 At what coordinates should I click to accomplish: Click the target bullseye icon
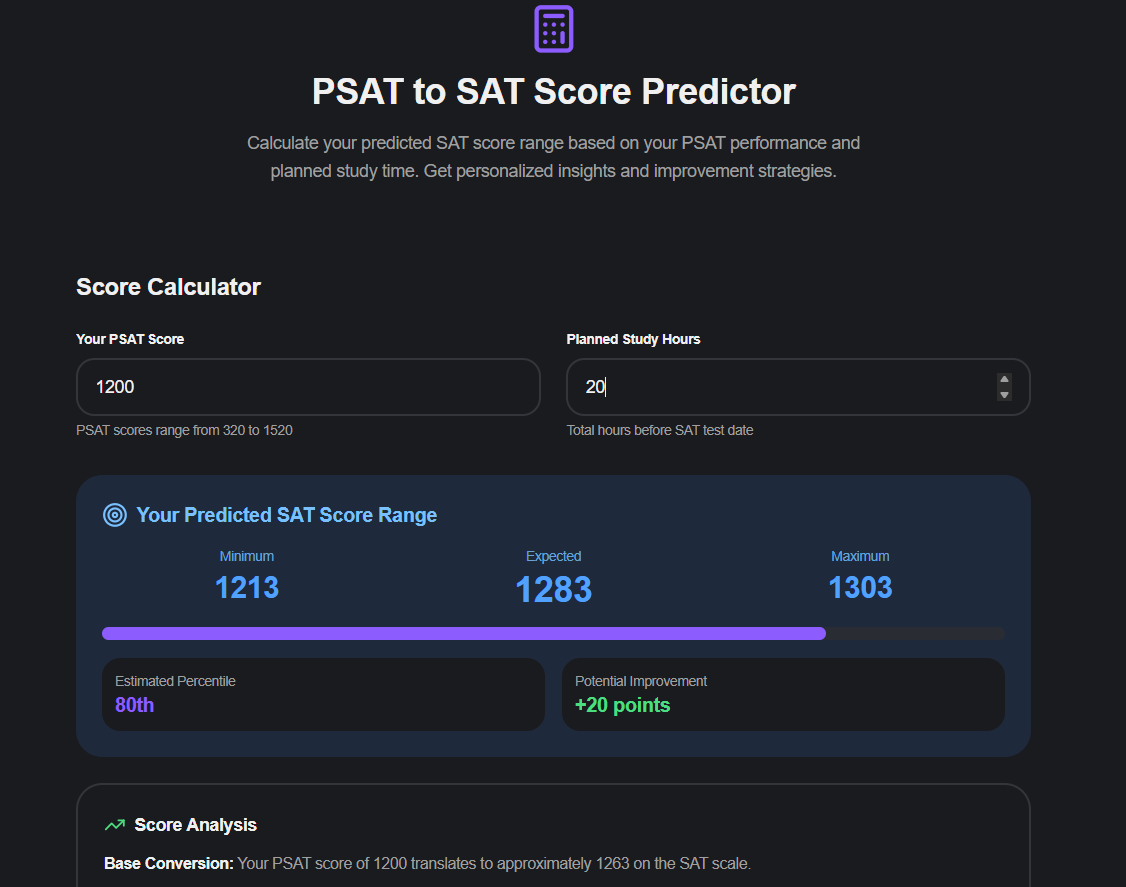(115, 515)
